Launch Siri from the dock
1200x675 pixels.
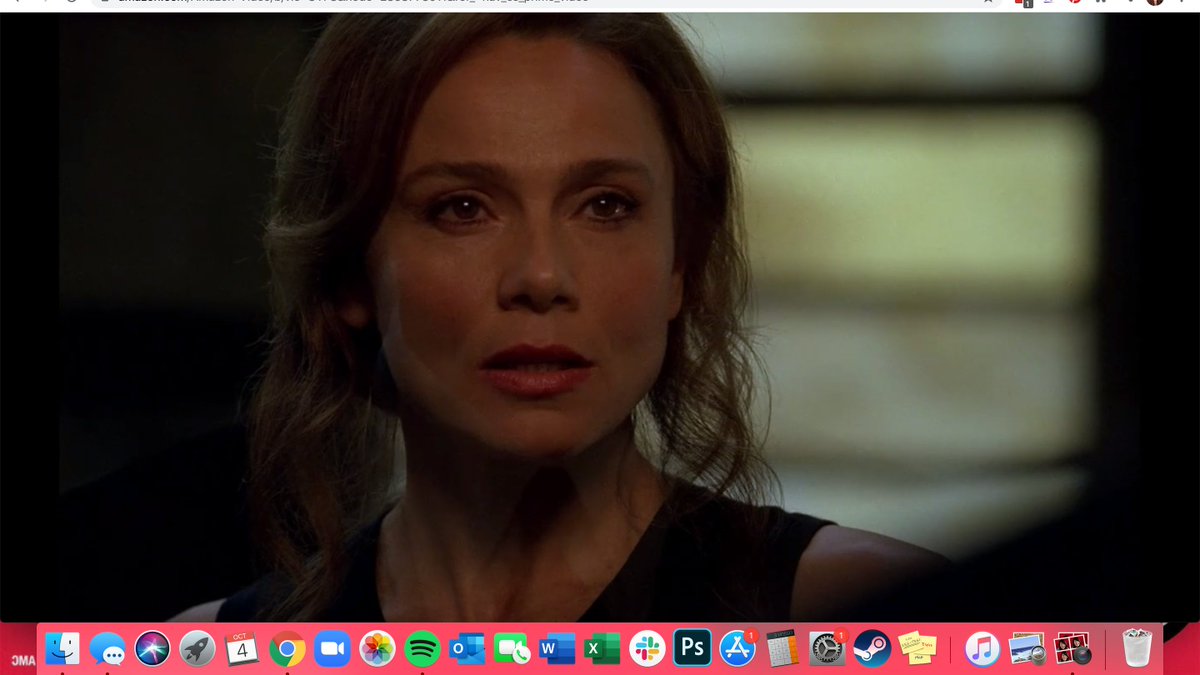pos(153,649)
